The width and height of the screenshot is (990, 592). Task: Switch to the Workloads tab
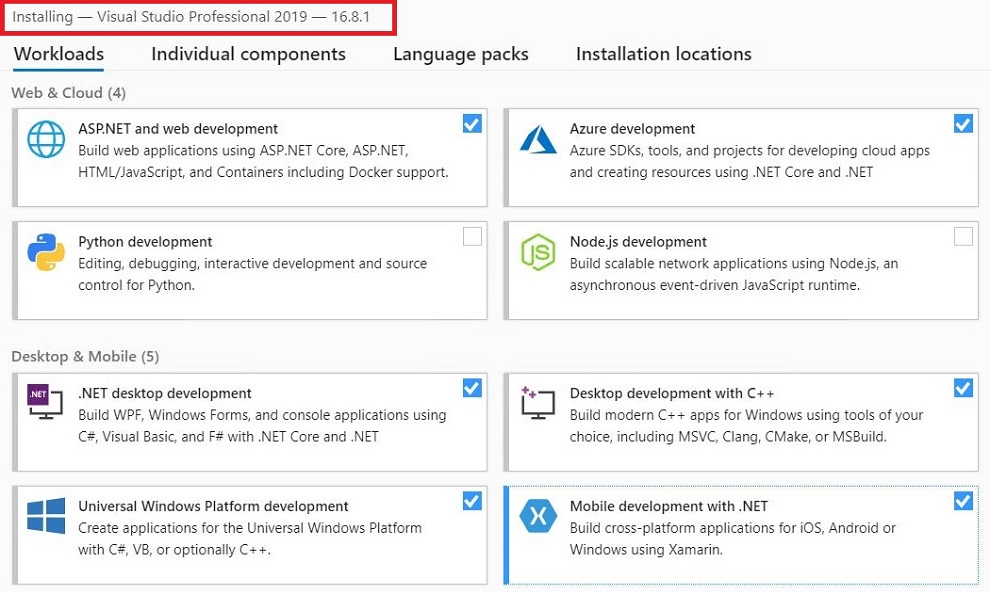click(59, 54)
